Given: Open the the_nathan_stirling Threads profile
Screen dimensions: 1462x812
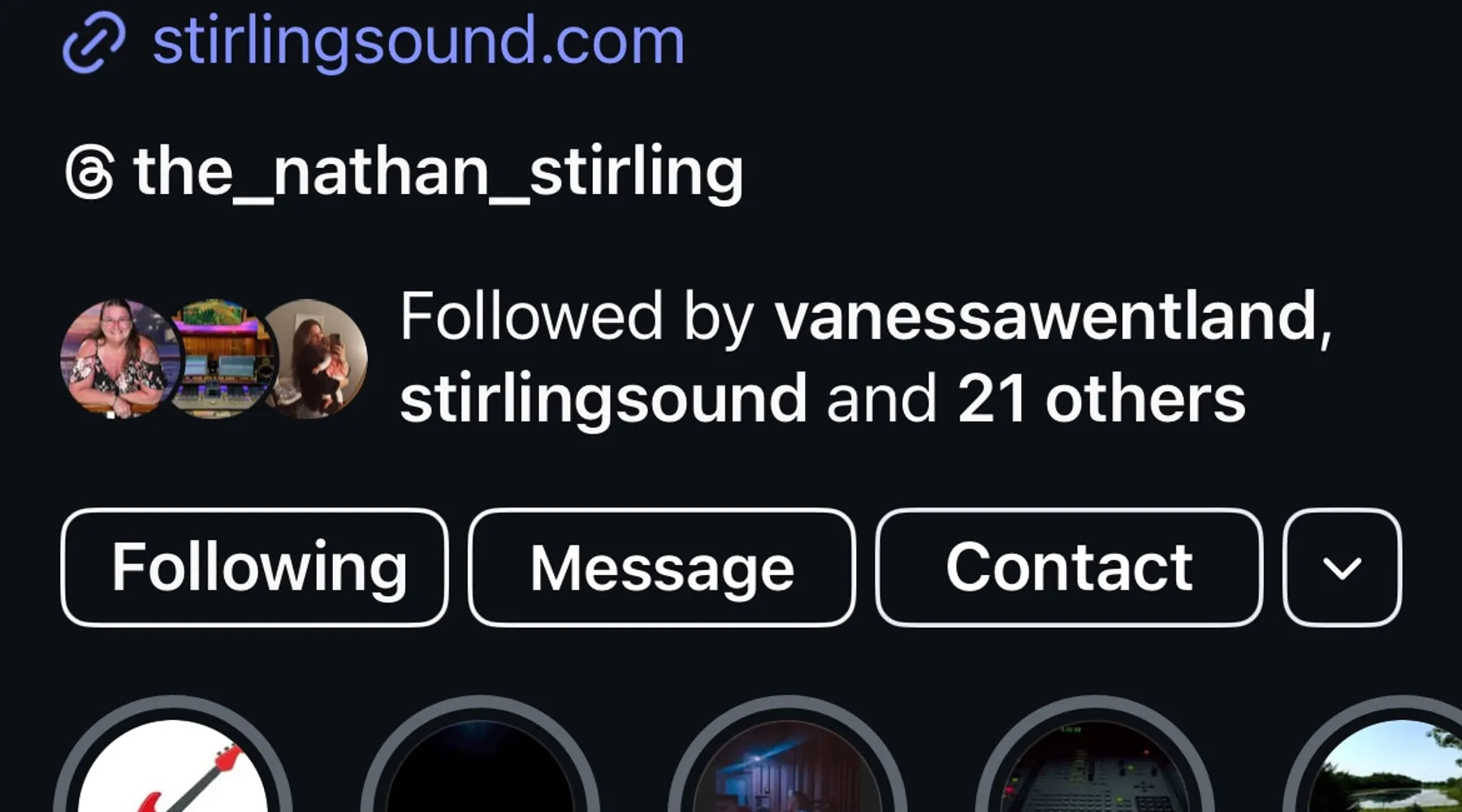Looking at the screenshot, I should (438, 172).
